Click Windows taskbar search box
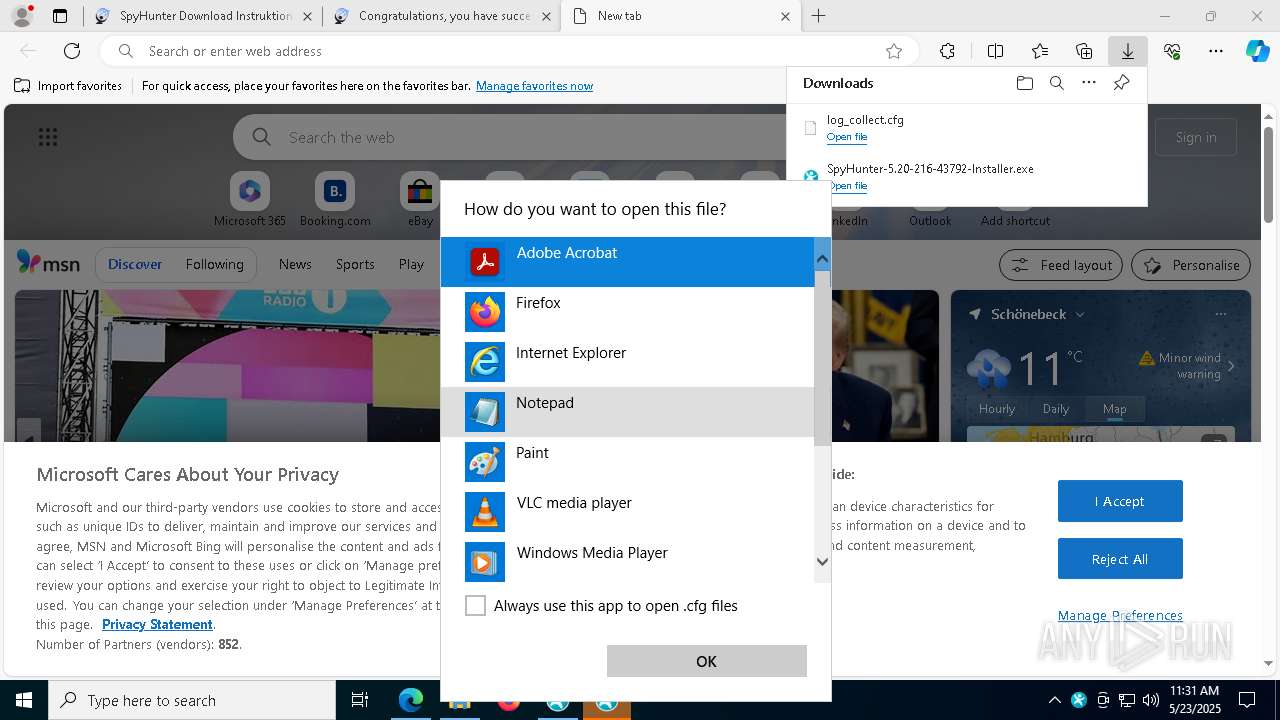 pyautogui.click(x=192, y=700)
